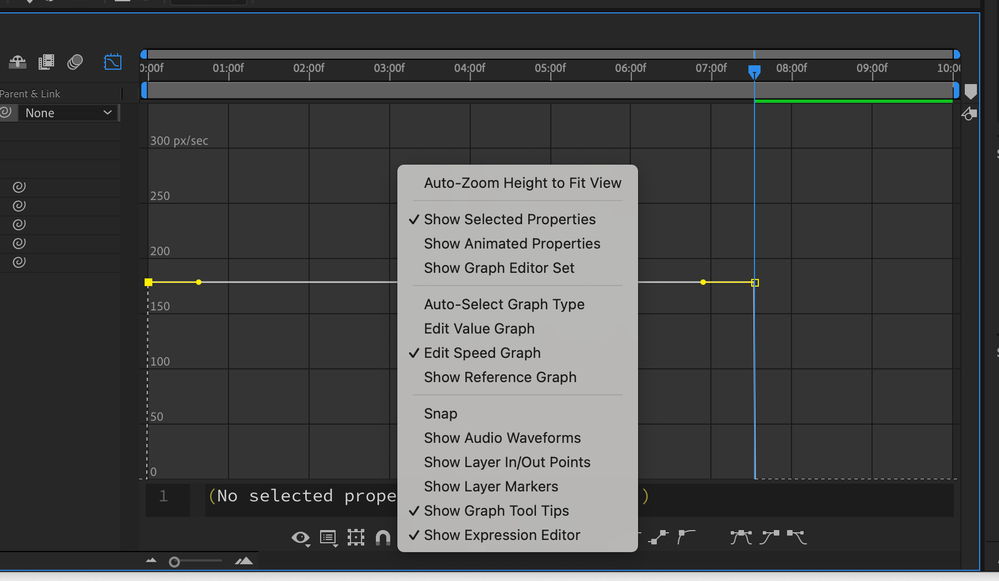The height and width of the screenshot is (581, 999).
Task: Toggle the Graph Editor button
Action: click(x=113, y=62)
